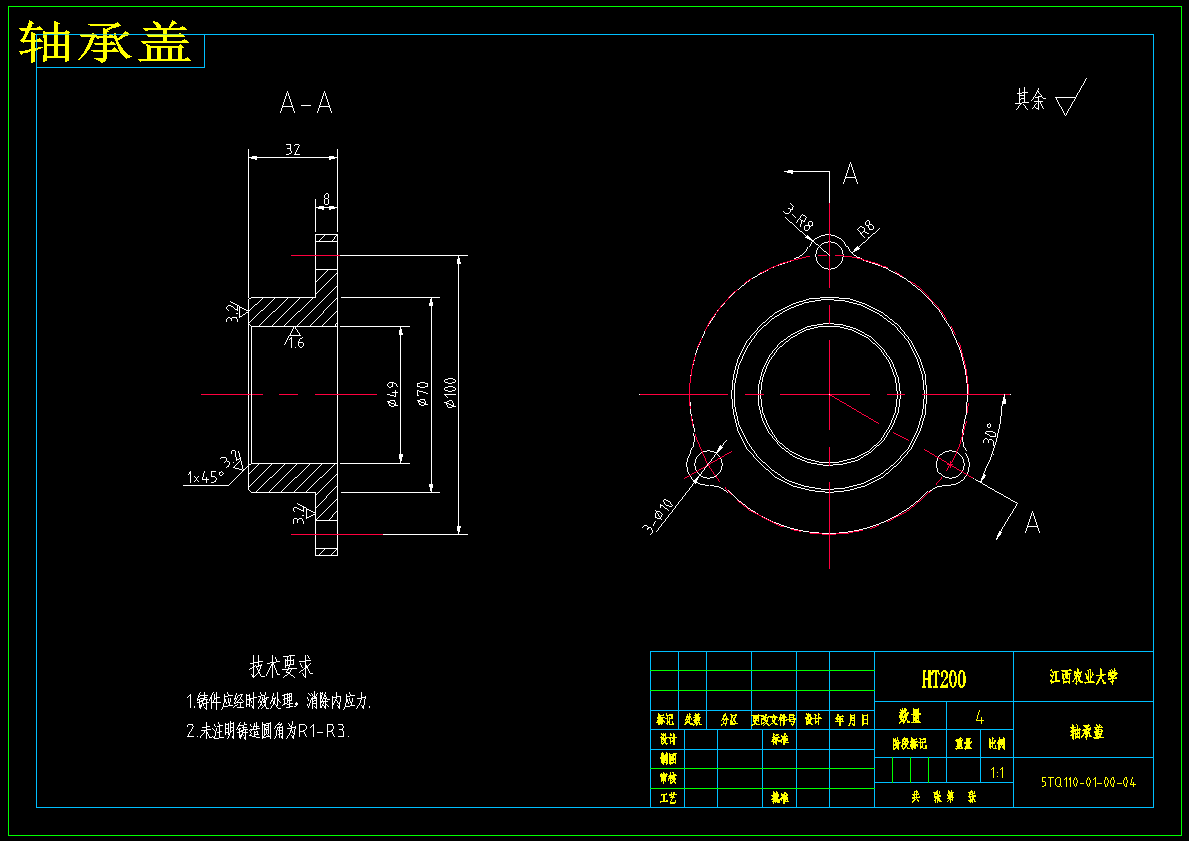Select the 标记 header cell
The image size is (1189, 841).
665,720
